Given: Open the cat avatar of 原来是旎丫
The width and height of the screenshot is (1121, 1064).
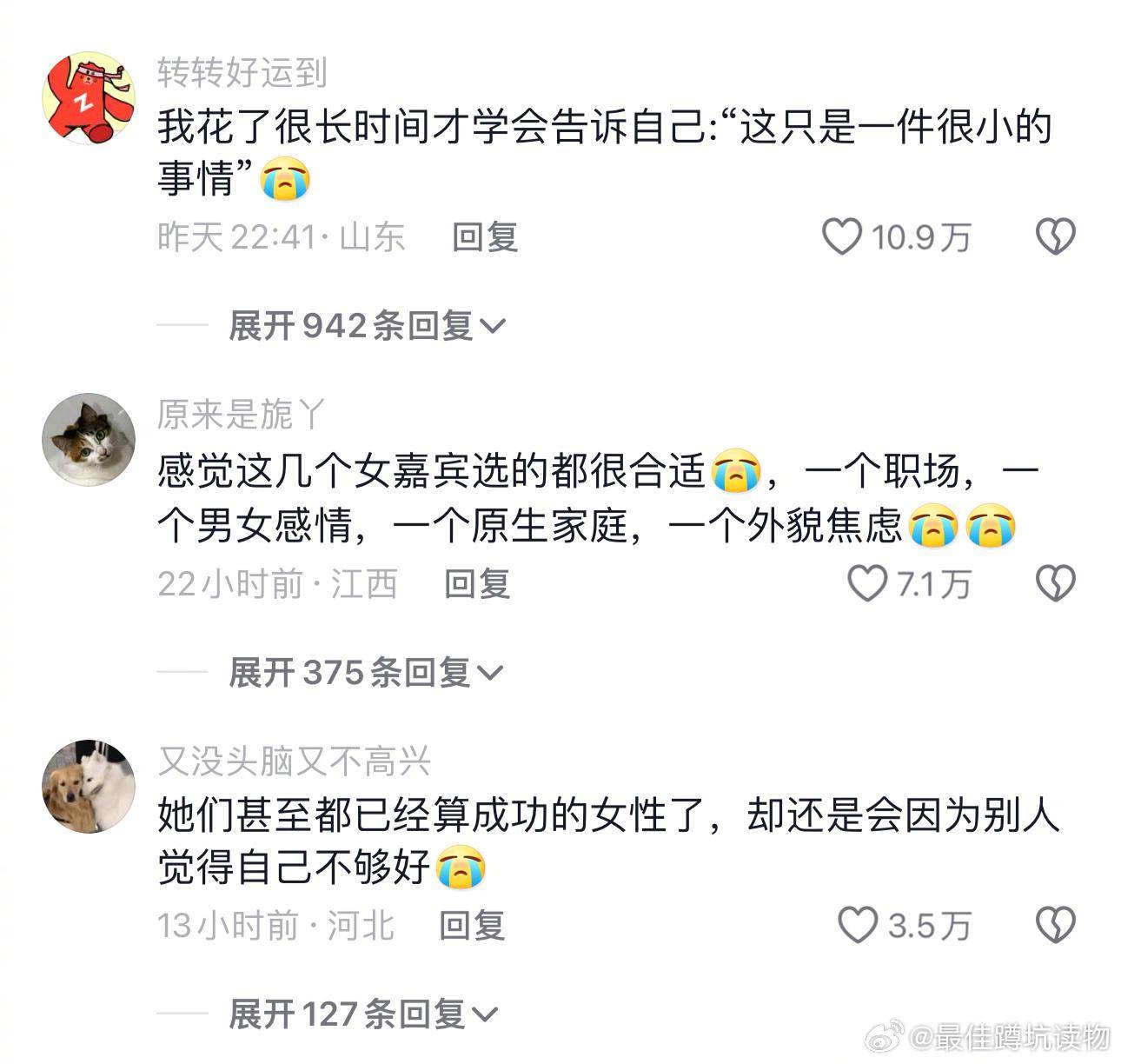Looking at the screenshot, I should point(89,439).
